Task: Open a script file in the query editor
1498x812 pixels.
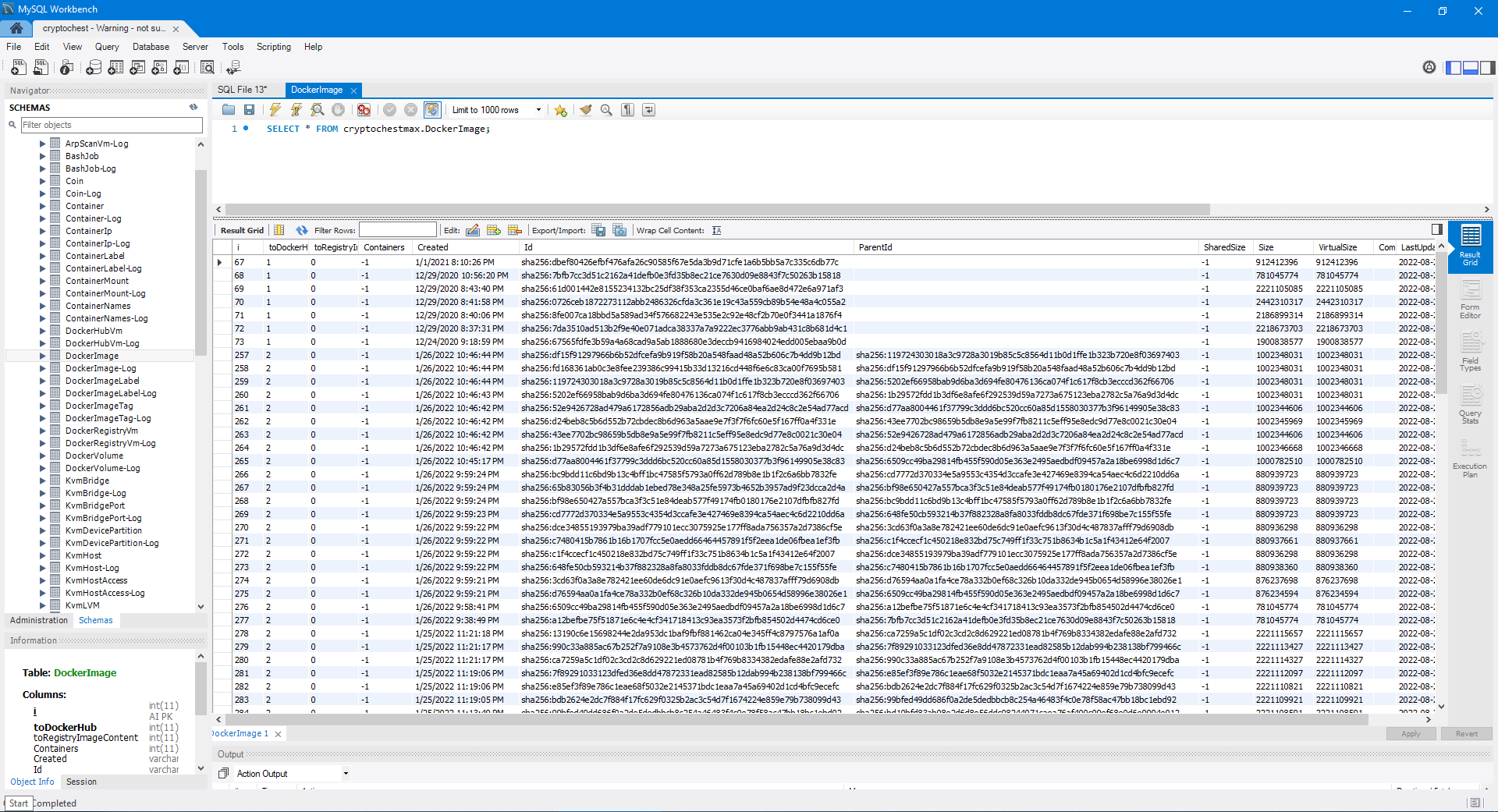Action: pyautogui.click(x=229, y=110)
